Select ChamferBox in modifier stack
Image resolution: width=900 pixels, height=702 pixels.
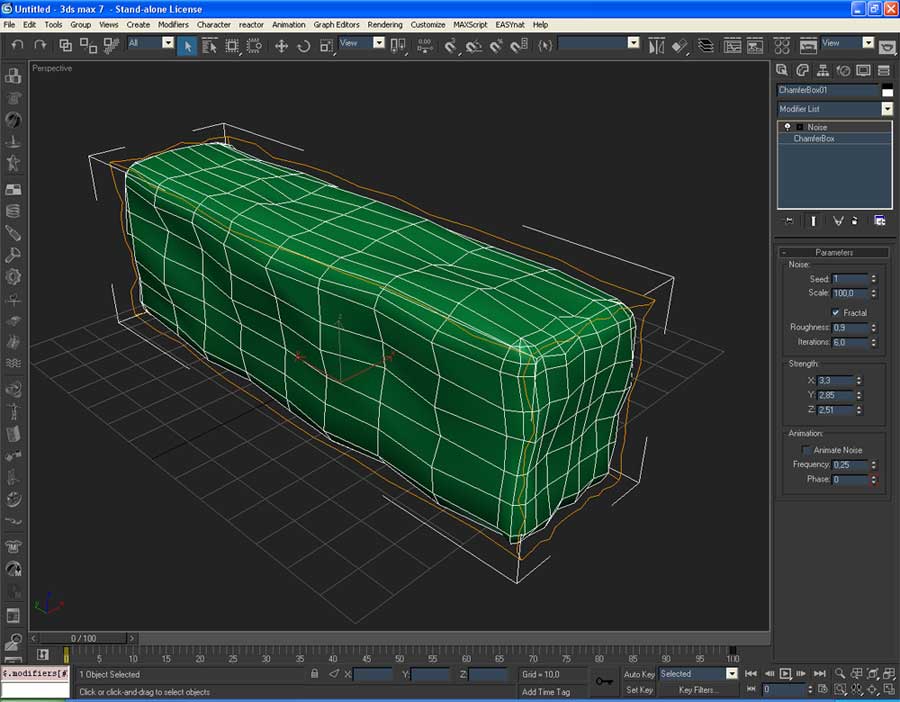click(x=814, y=138)
